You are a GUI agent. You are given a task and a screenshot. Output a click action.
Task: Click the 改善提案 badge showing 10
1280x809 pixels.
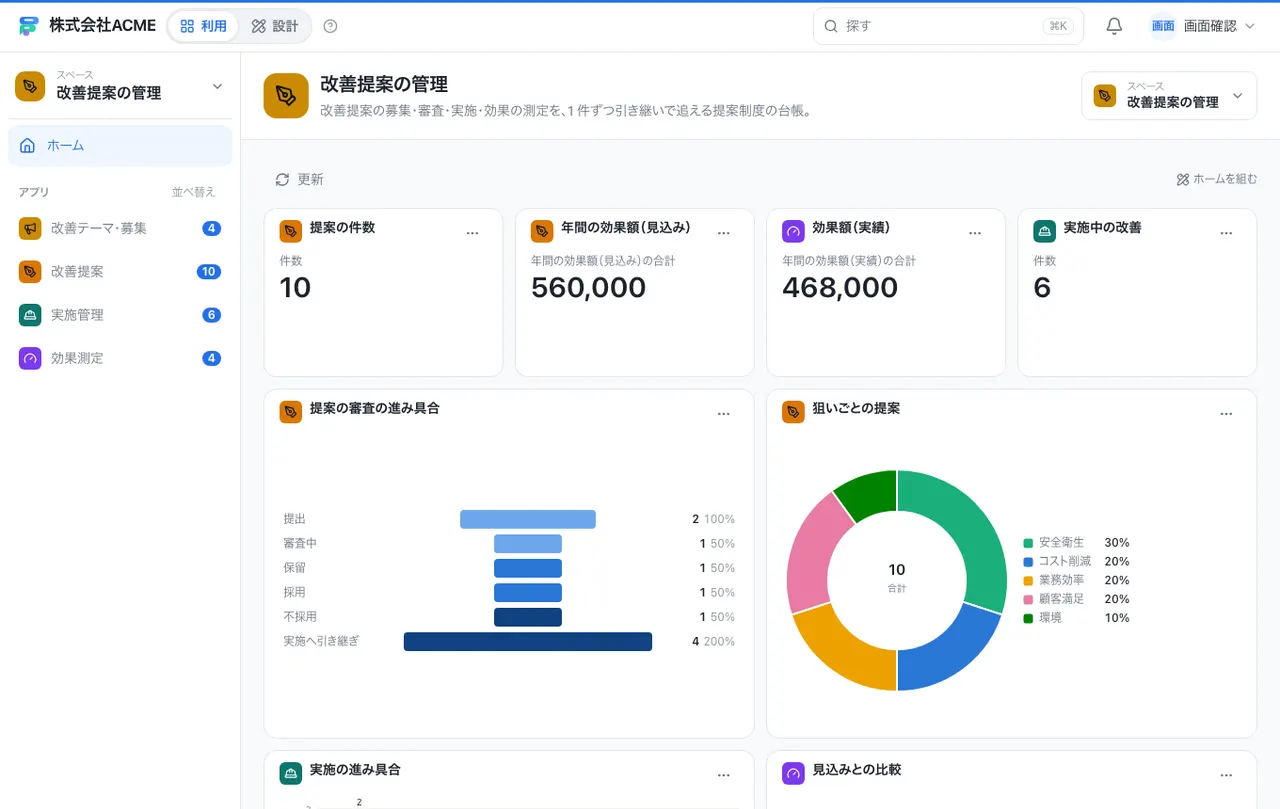pyautogui.click(x=209, y=272)
